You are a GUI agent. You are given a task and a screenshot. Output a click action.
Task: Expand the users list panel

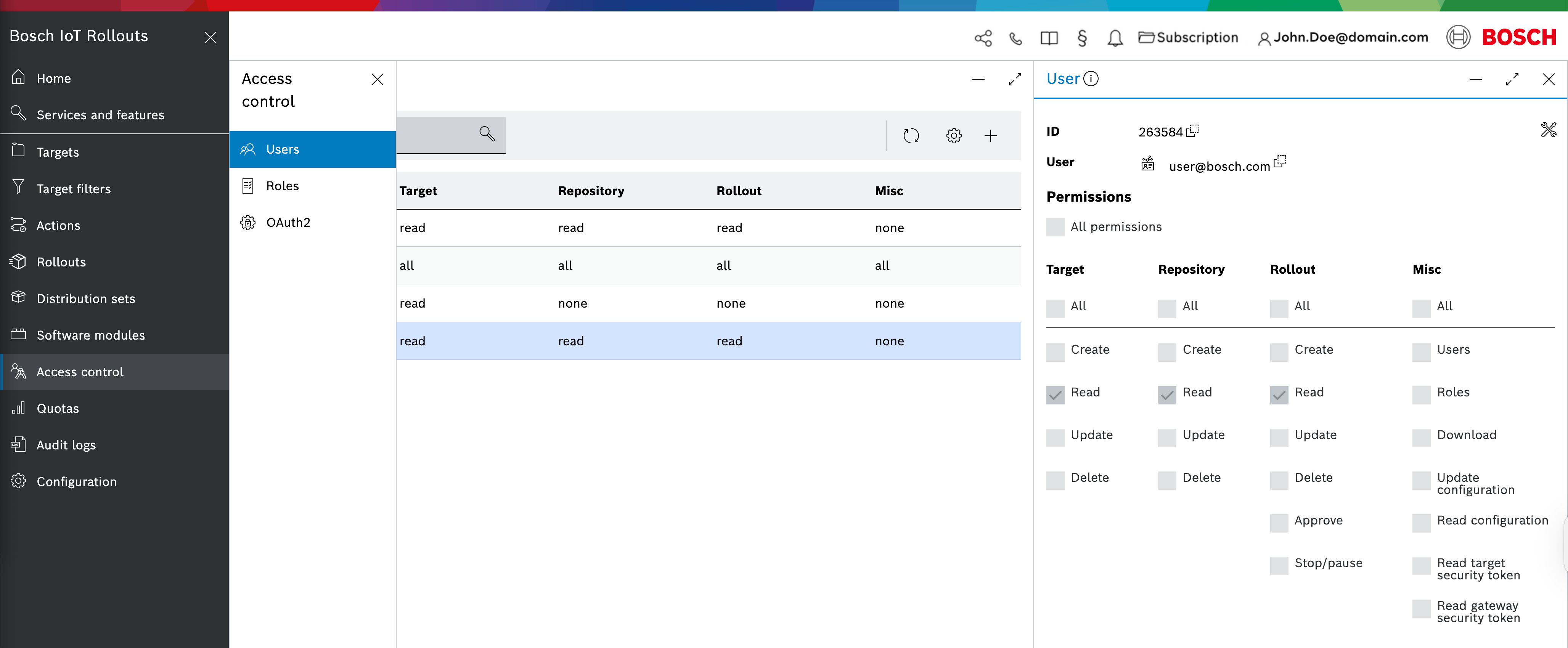[1014, 80]
